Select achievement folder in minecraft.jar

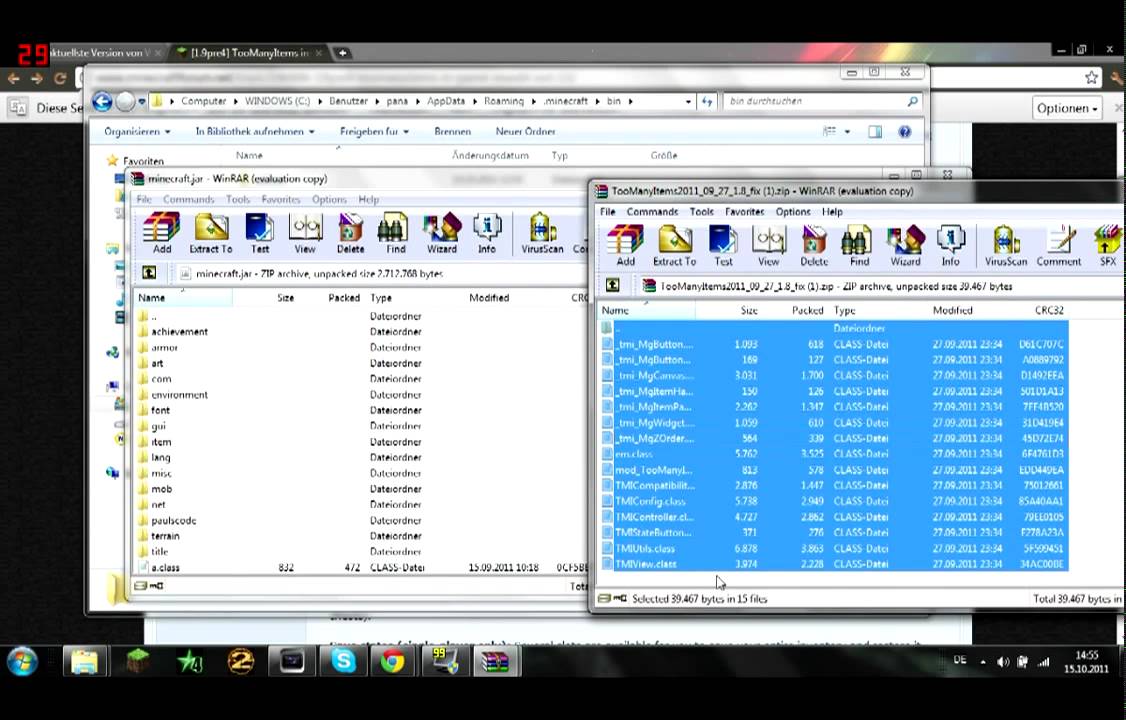click(180, 332)
